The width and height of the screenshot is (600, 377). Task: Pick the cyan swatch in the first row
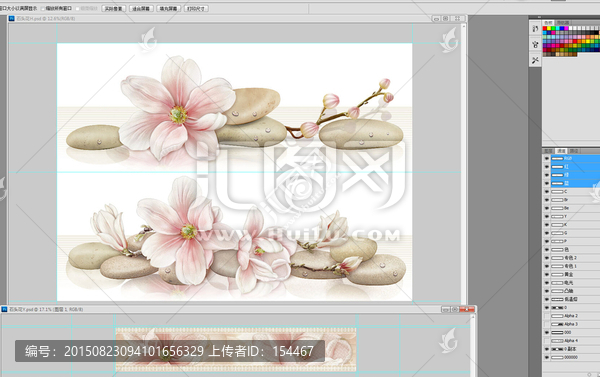(558, 28)
